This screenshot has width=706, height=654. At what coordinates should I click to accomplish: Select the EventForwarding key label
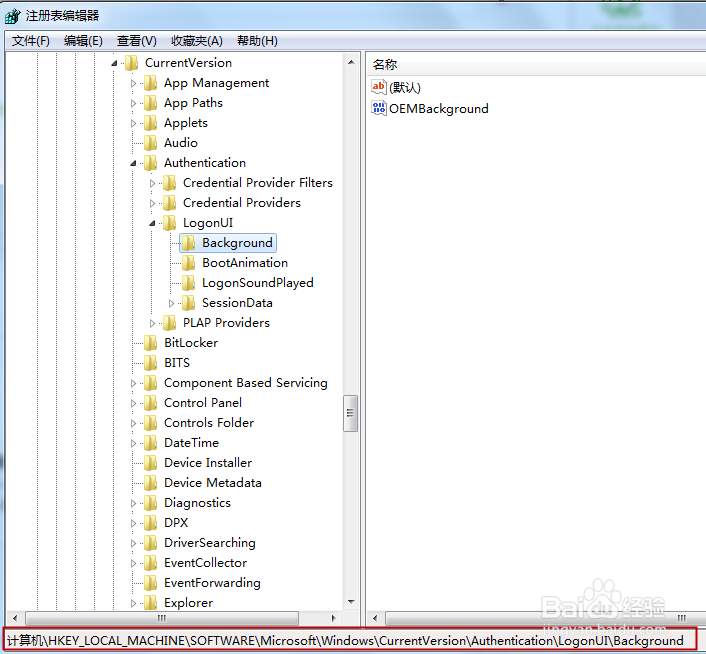point(212,583)
